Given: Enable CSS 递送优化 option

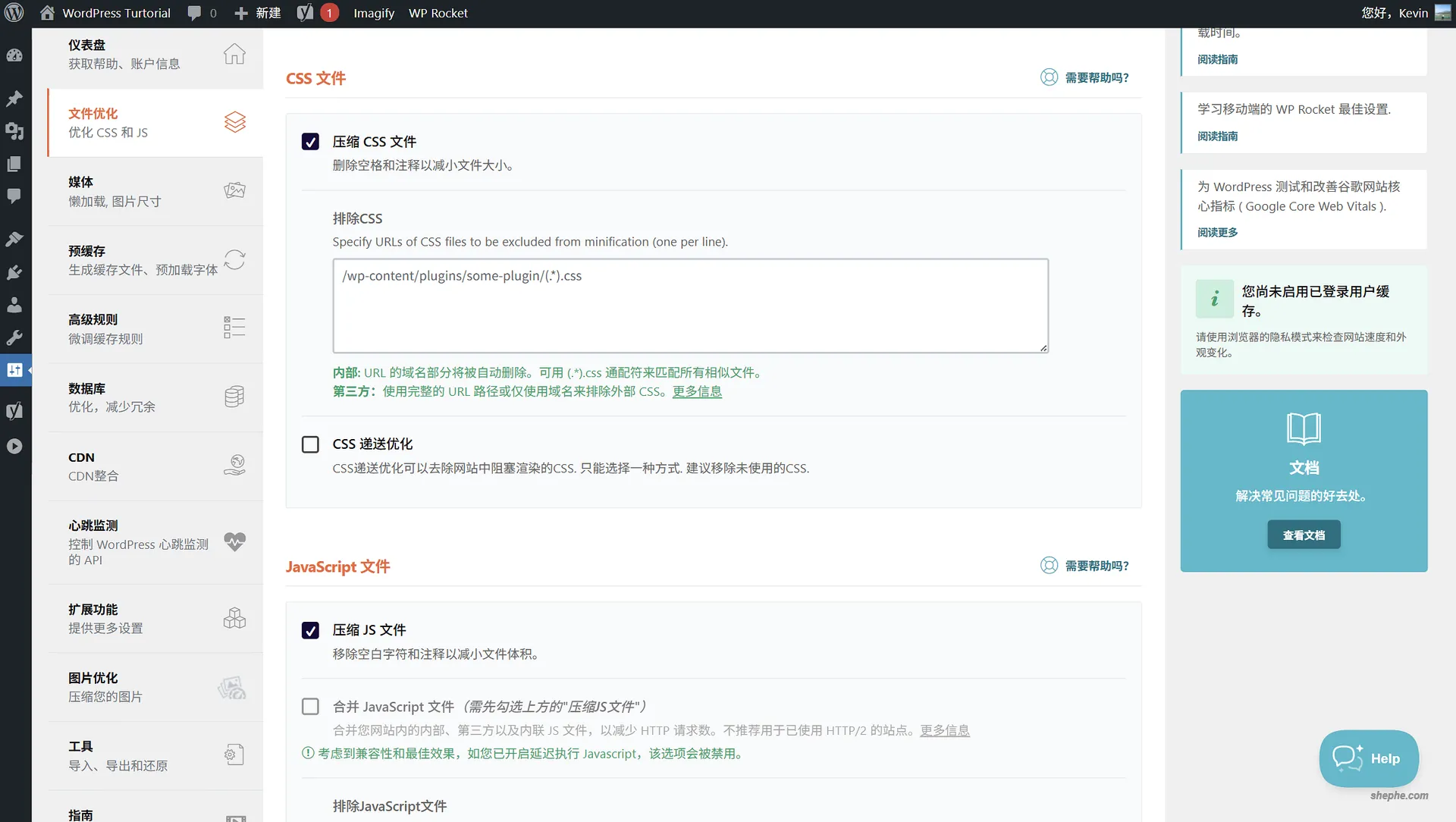Looking at the screenshot, I should 310,444.
